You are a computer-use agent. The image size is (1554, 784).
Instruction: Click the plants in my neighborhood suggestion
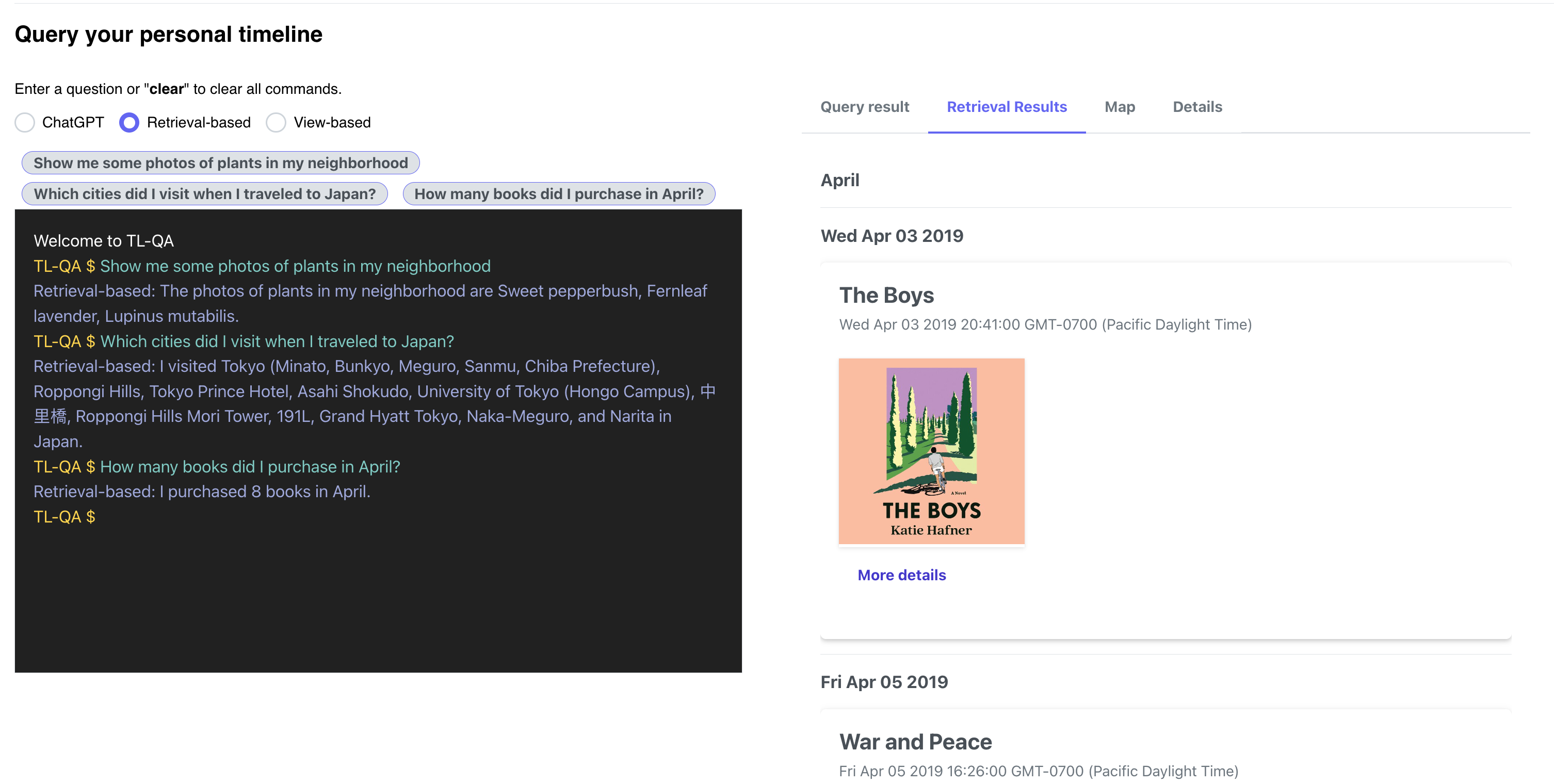click(x=220, y=163)
